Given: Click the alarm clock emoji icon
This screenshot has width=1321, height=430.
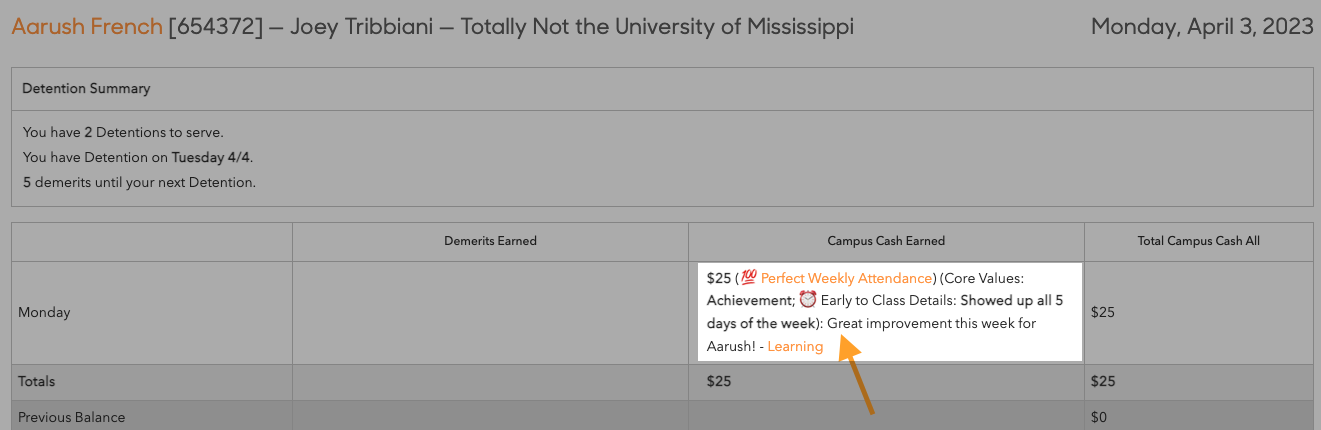Looking at the screenshot, I should click(808, 301).
